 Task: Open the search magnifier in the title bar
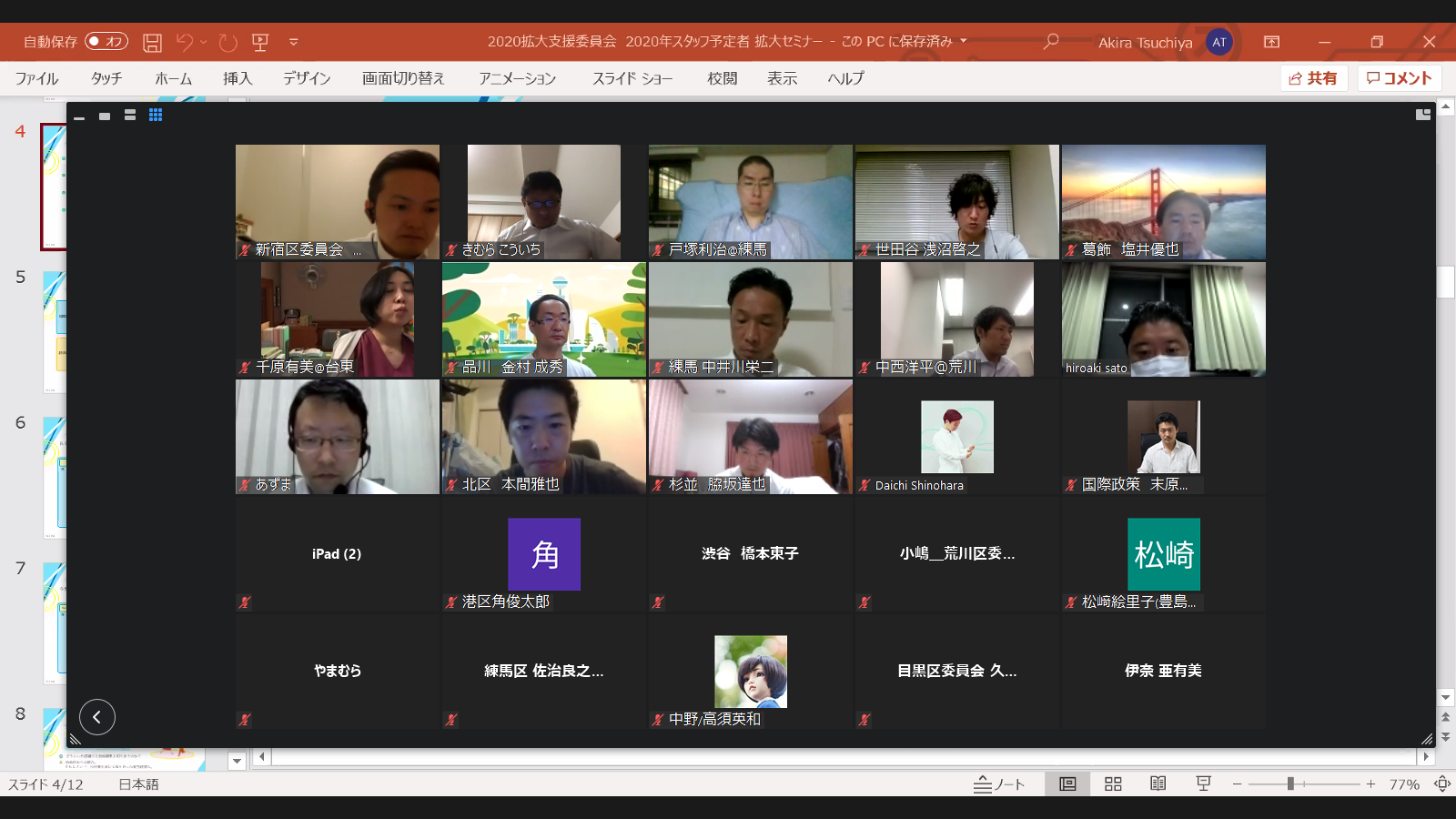tap(1051, 42)
